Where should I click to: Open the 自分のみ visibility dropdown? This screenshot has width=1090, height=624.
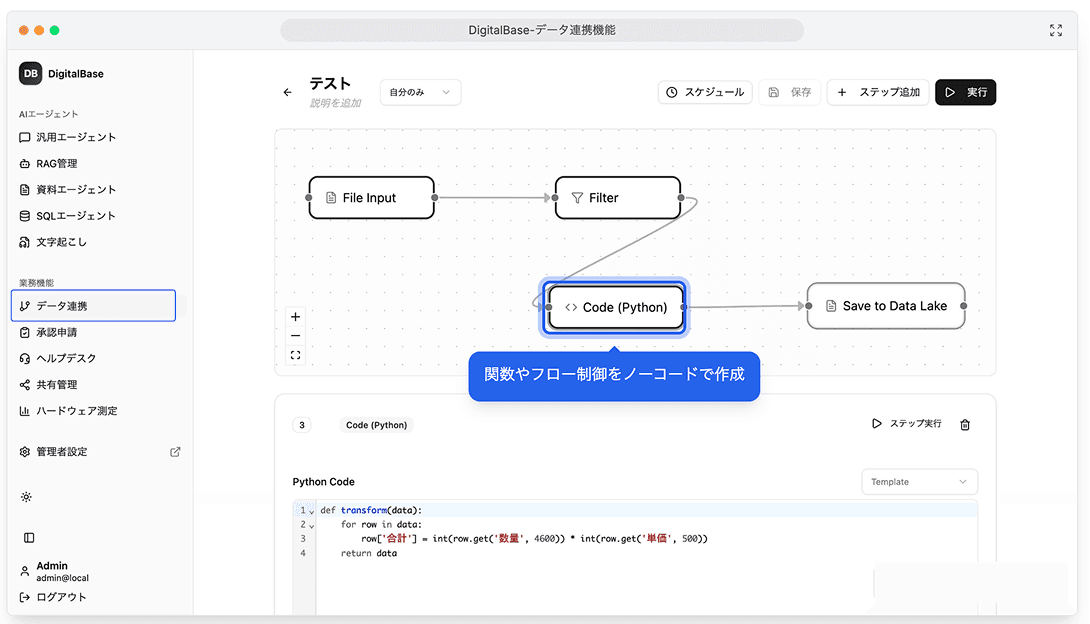pyautogui.click(x=420, y=92)
